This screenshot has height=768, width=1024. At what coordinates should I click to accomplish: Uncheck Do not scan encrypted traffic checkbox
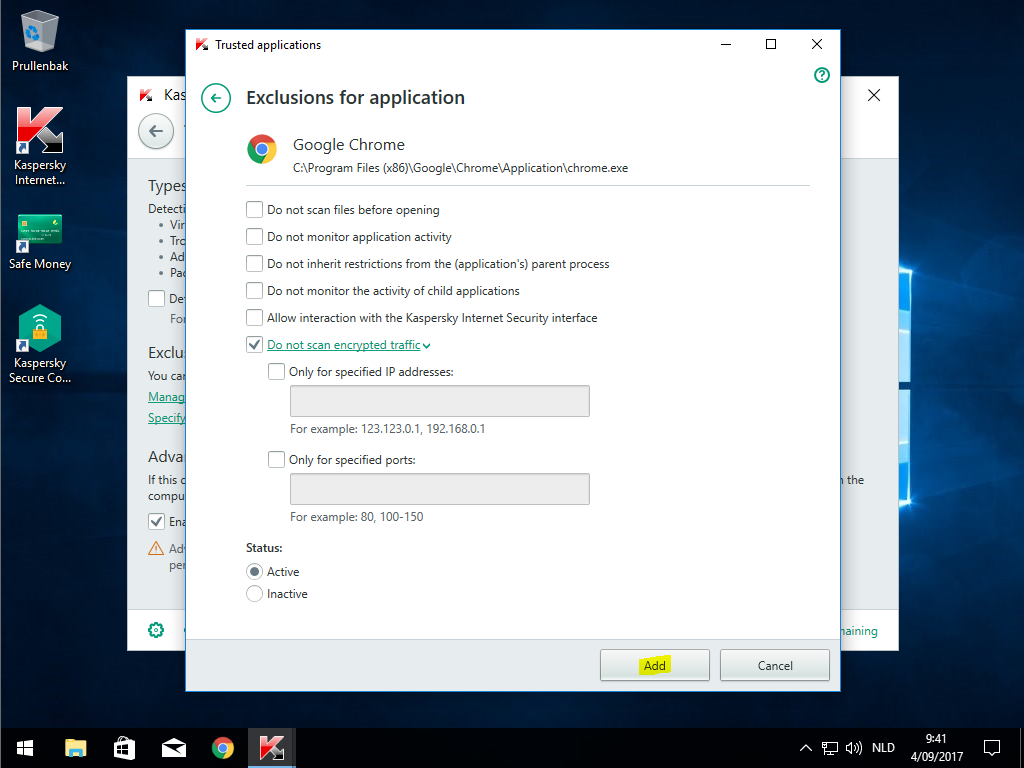[x=254, y=344]
